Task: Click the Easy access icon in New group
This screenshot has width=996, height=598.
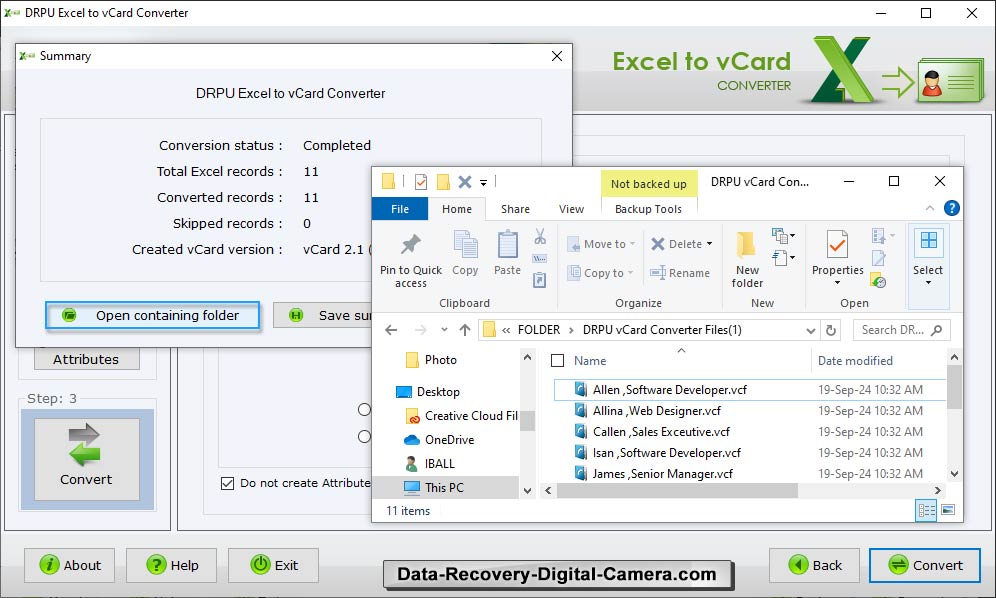Action: (783, 258)
